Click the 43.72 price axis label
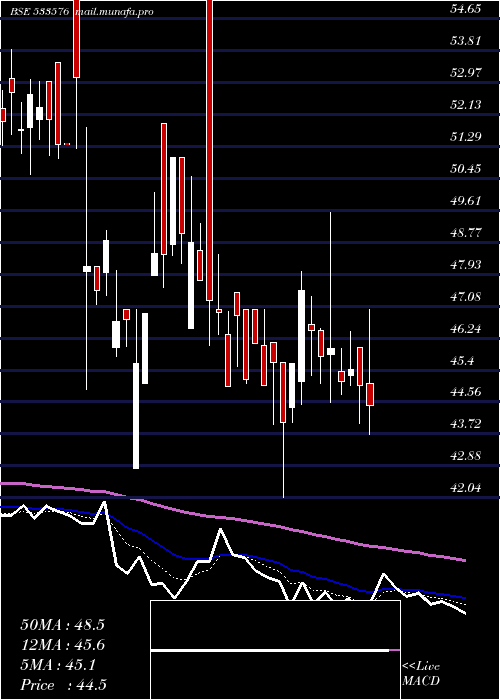 [466, 424]
